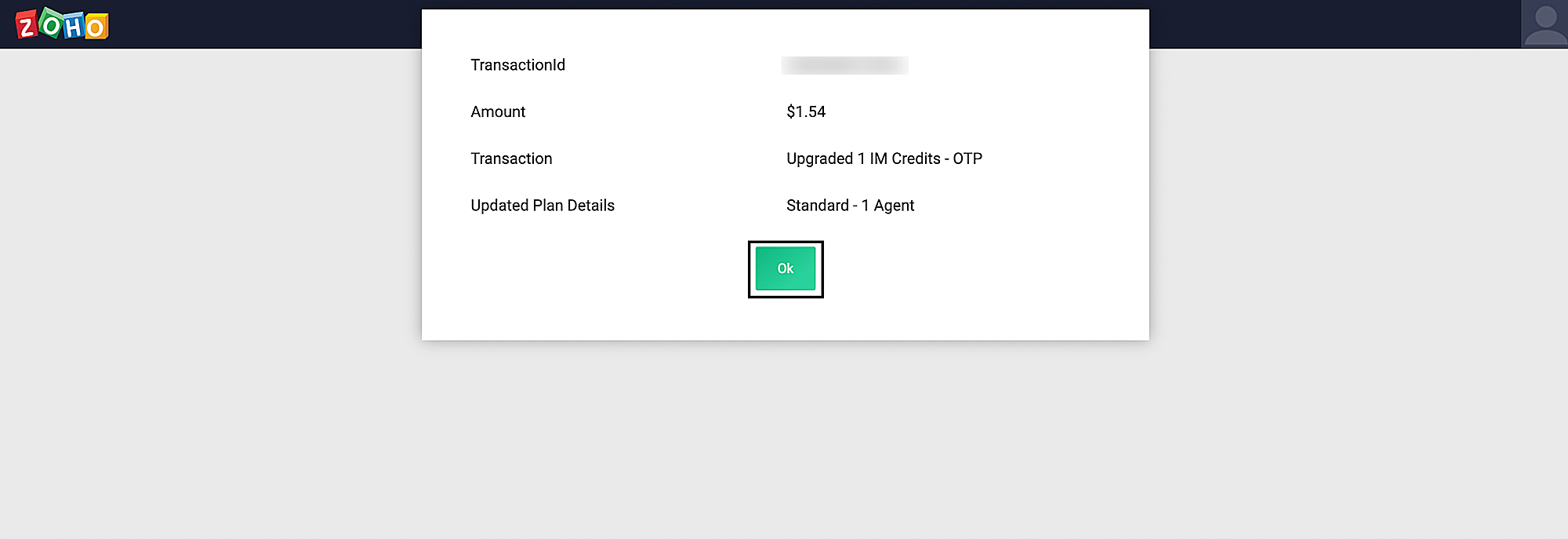Click the gray background below the dialog
Viewport: 1568px width, 539px height.
(784, 439)
